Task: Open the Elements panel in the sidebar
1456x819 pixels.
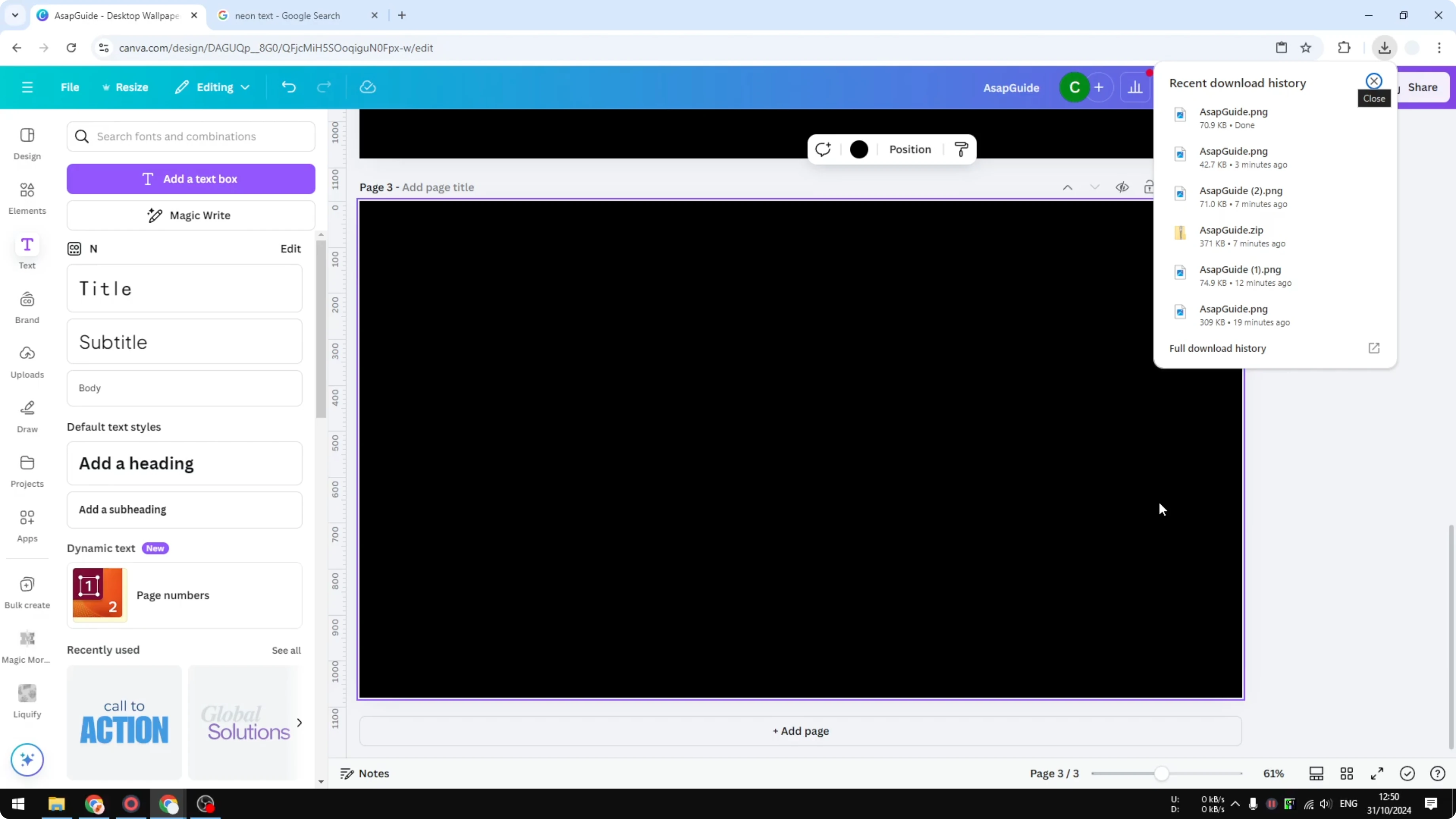Action: point(27,198)
